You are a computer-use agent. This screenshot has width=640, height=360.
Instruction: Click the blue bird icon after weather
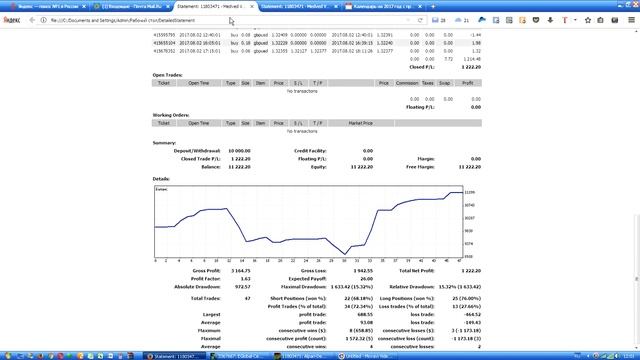[482, 20]
